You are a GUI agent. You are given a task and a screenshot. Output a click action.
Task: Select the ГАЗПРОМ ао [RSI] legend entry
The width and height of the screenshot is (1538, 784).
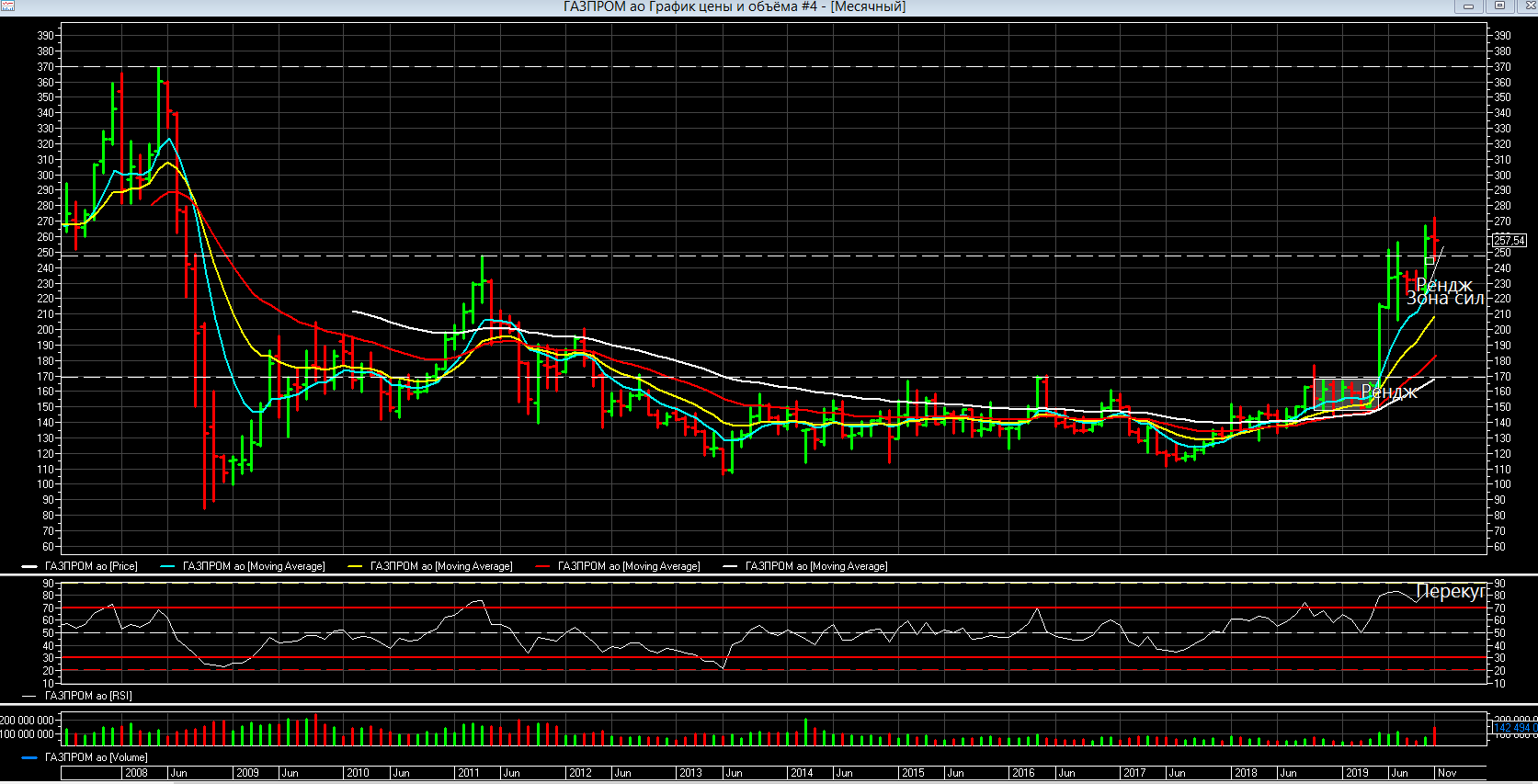point(77,696)
